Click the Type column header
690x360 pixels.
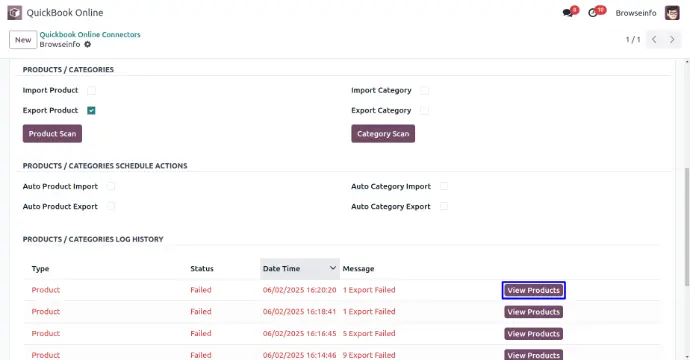[40, 268]
